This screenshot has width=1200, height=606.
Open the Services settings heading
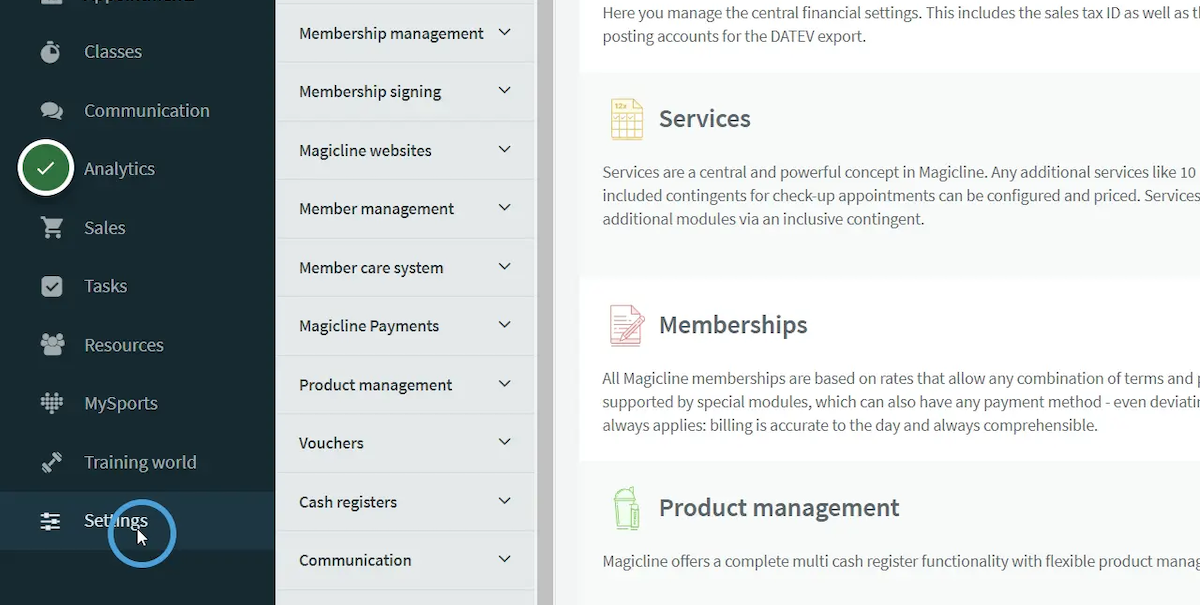point(704,119)
